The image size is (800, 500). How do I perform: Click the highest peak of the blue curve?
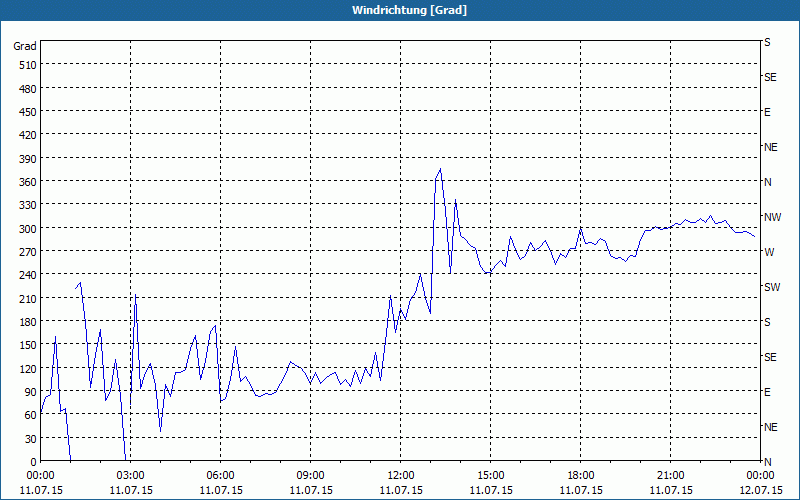click(441, 169)
